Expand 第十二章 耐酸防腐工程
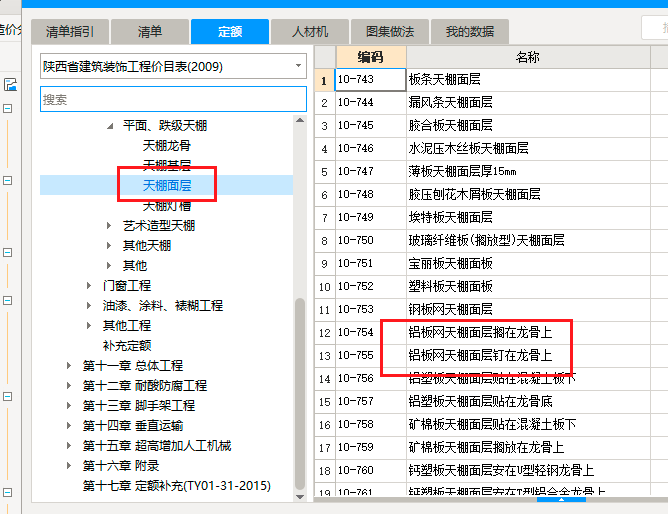668x514 pixels. pos(69,385)
